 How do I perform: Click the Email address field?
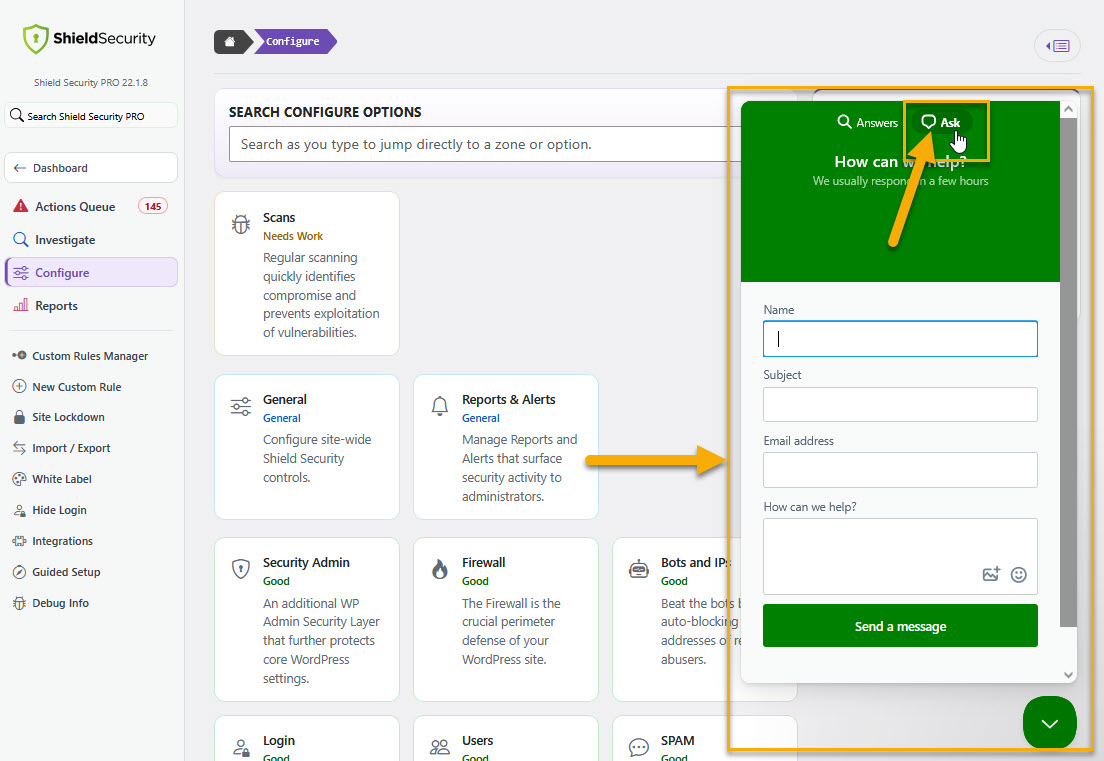click(900, 470)
